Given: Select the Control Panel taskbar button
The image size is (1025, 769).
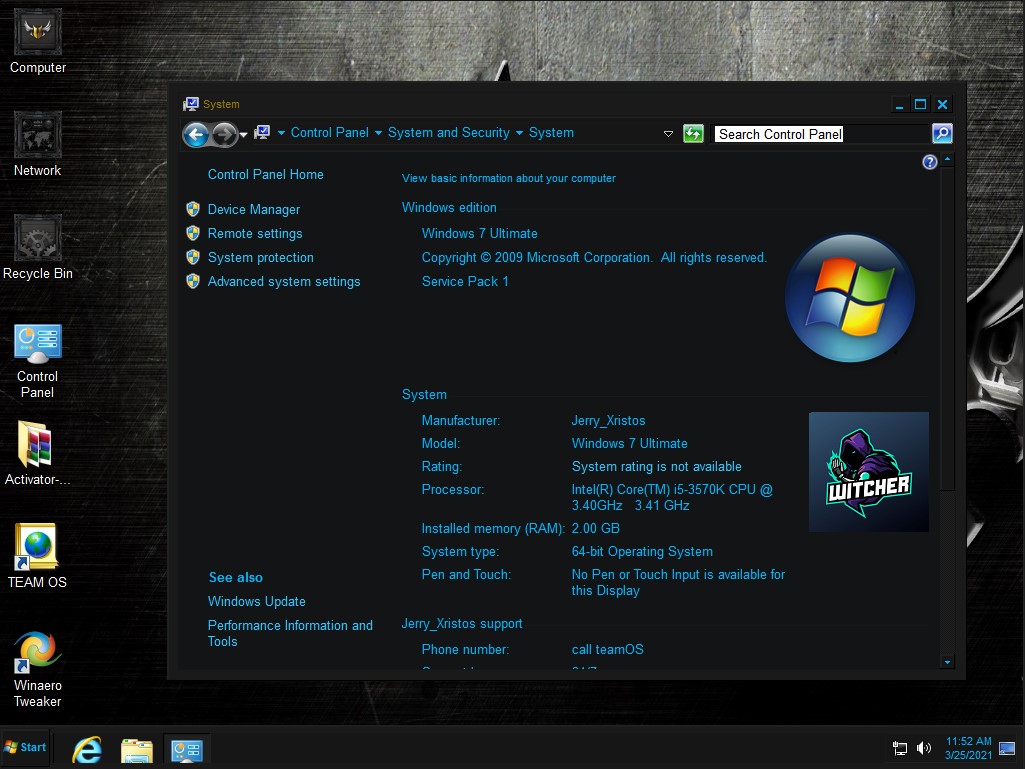Looking at the screenshot, I should pos(187,750).
